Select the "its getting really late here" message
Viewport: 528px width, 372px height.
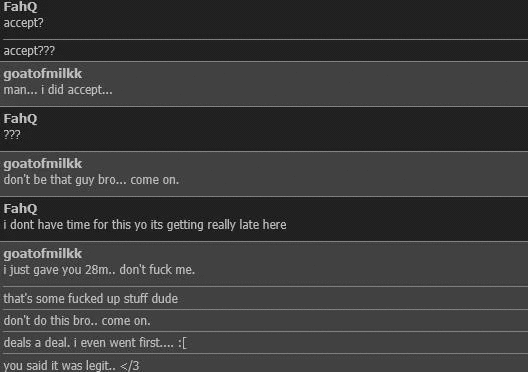coord(145,225)
